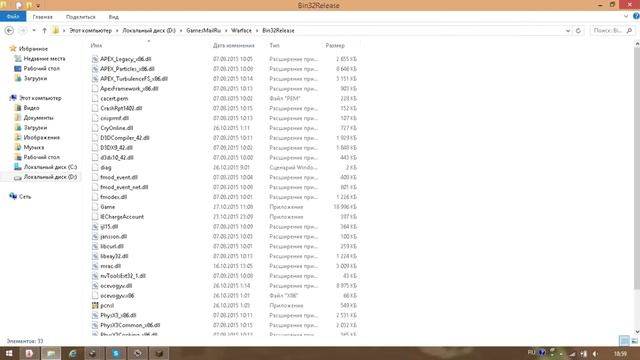Image resolution: width=640 pixels, height=360 pixels.
Task: Go back with the Back arrow
Action: click(9, 31)
